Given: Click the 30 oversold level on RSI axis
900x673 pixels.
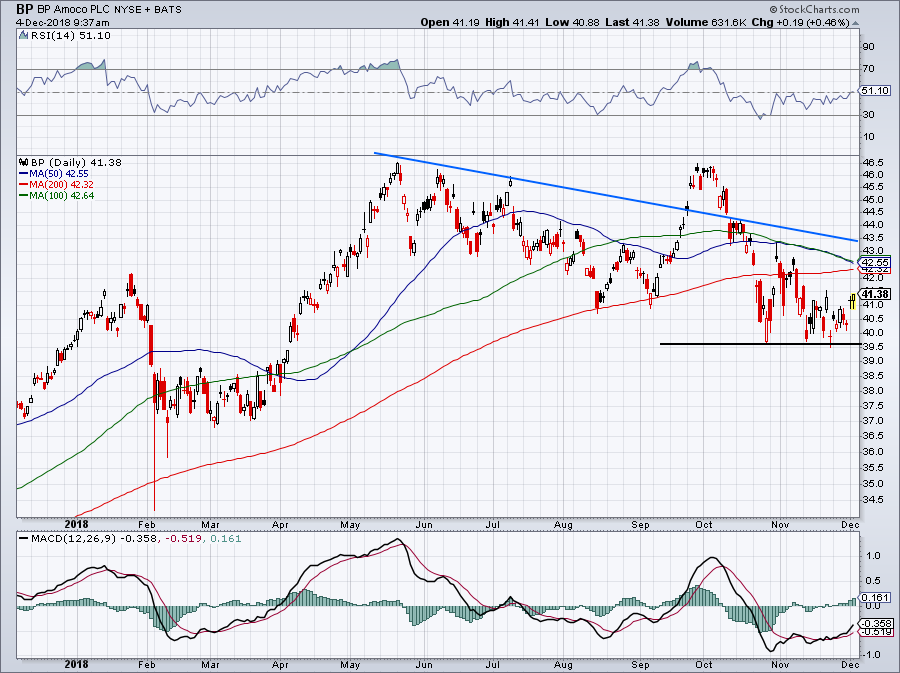Looking at the screenshot, I should pos(868,115).
